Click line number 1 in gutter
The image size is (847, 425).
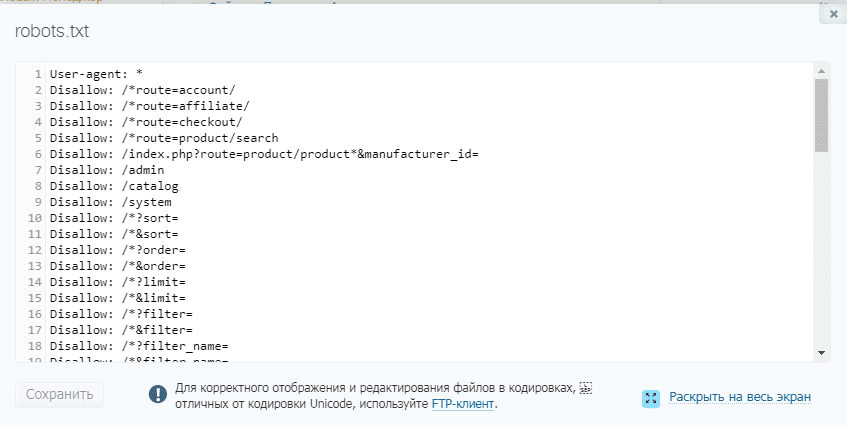(x=38, y=74)
